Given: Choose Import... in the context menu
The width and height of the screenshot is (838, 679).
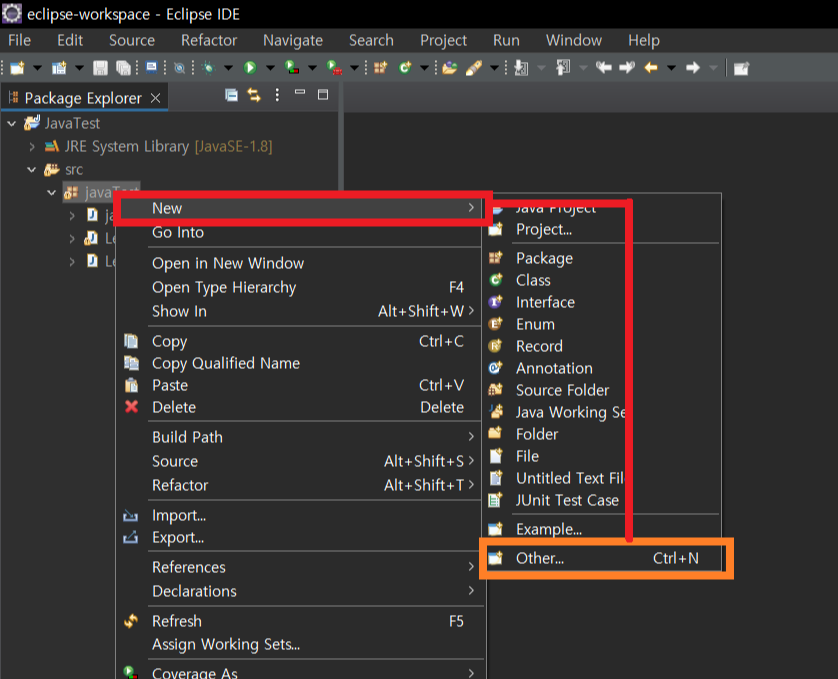Looking at the screenshot, I should [x=301, y=515].
